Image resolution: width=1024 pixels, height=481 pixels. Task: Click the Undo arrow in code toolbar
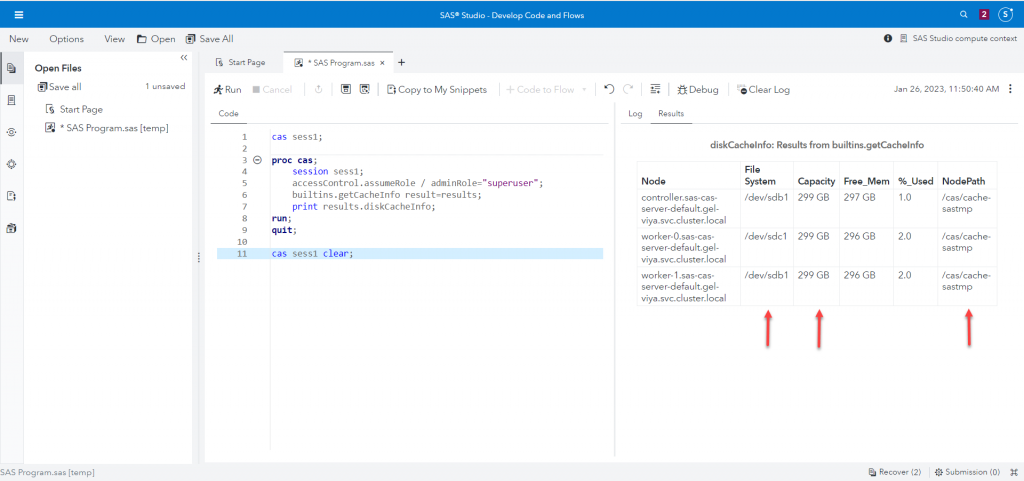(609, 89)
